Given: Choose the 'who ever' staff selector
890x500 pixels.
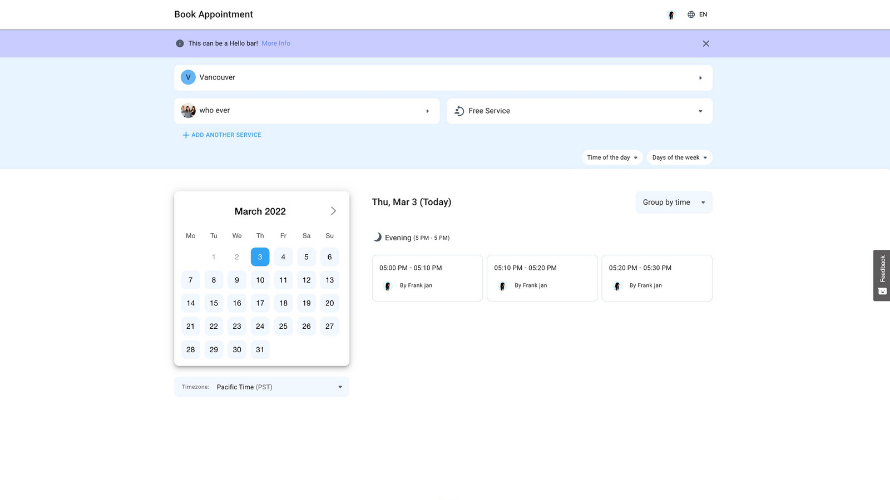Looking at the screenshot, I should (x=306, y=111).
